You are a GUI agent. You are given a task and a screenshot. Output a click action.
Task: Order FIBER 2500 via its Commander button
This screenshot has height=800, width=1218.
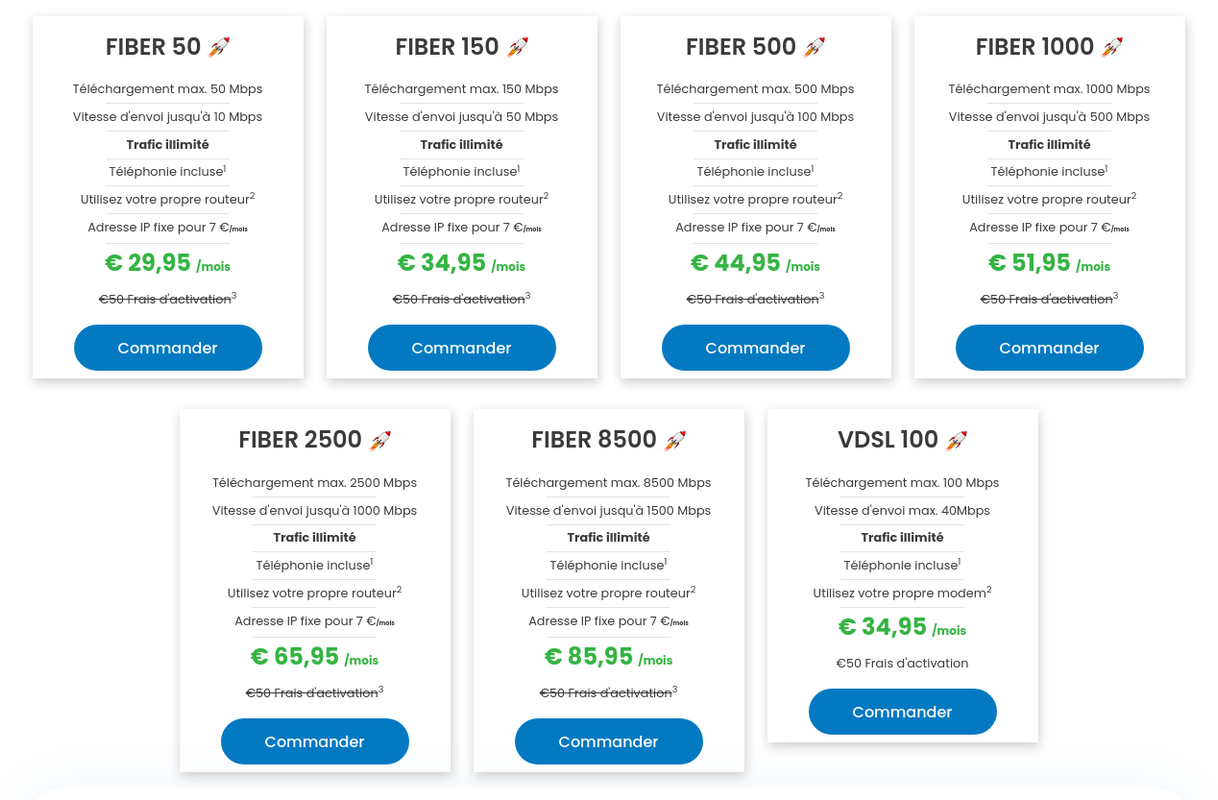point(315,742)
